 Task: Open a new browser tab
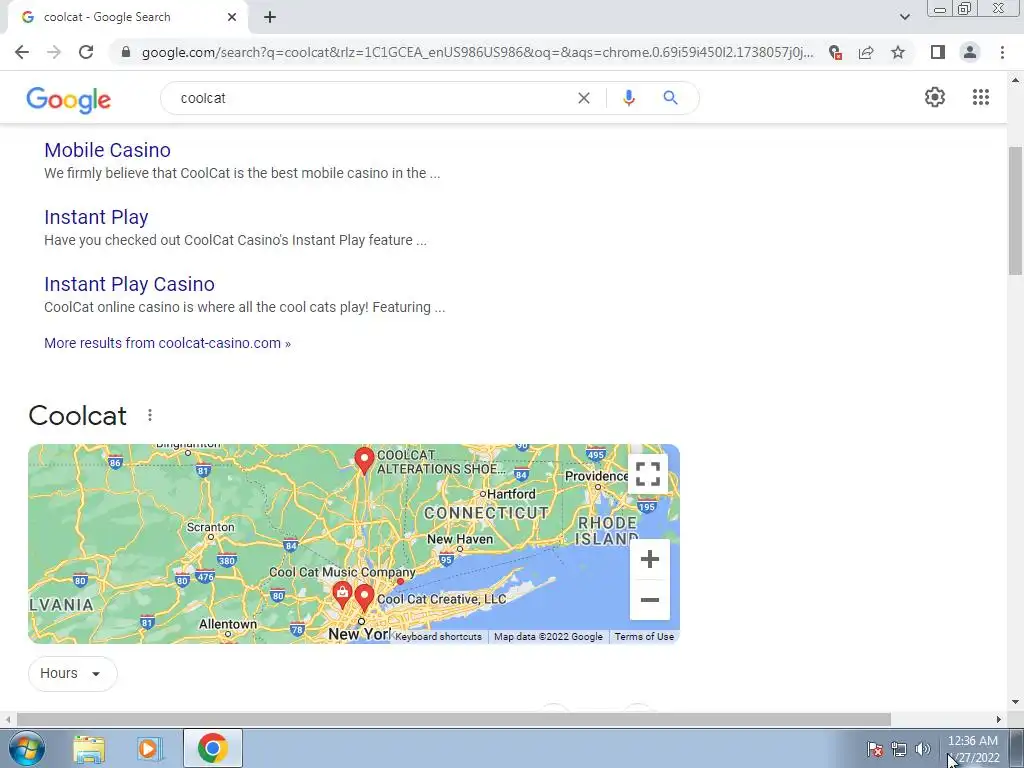point(270,18)
